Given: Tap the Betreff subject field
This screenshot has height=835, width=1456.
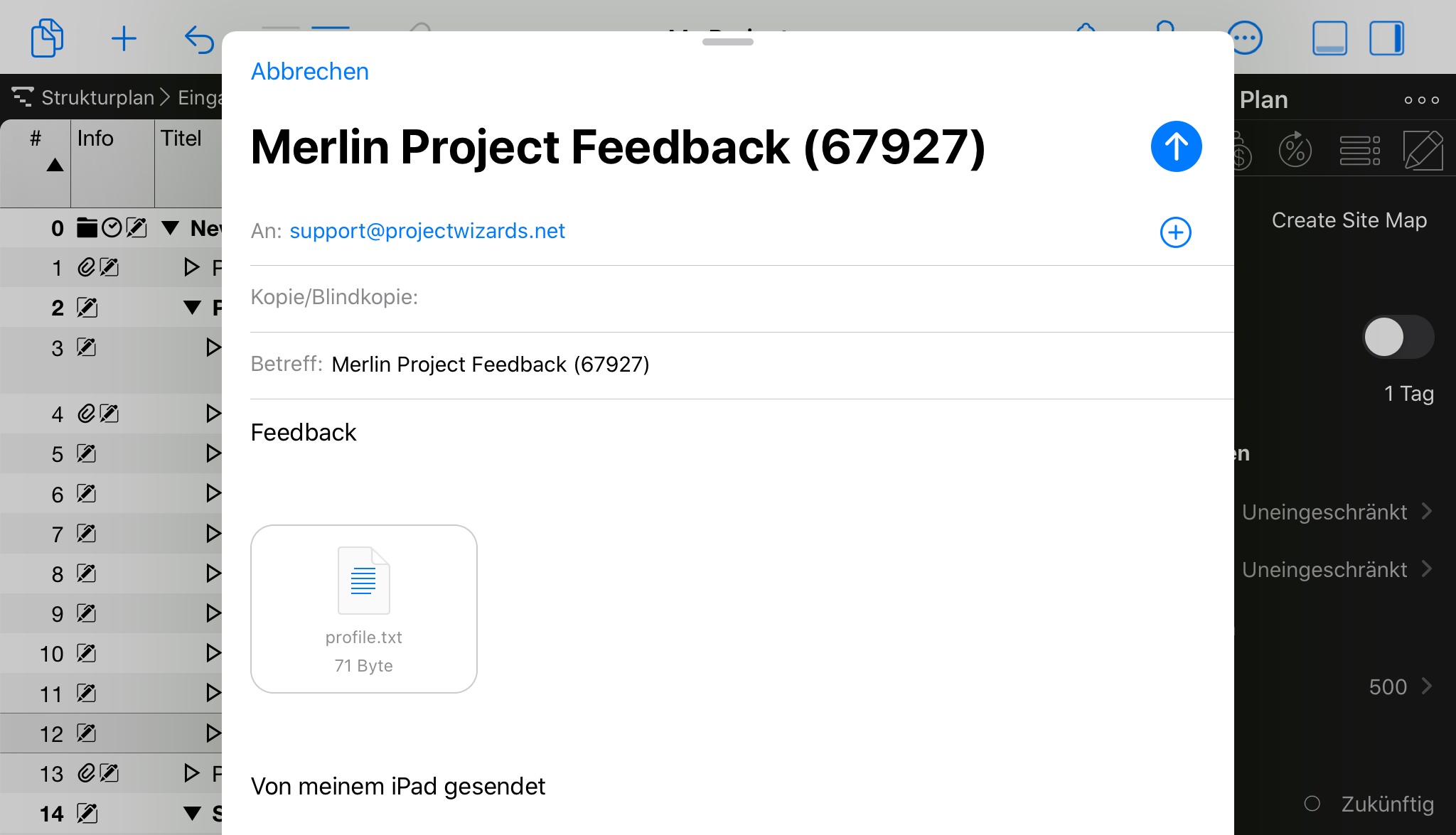Looking at the screenshot, I should point(742,365).
